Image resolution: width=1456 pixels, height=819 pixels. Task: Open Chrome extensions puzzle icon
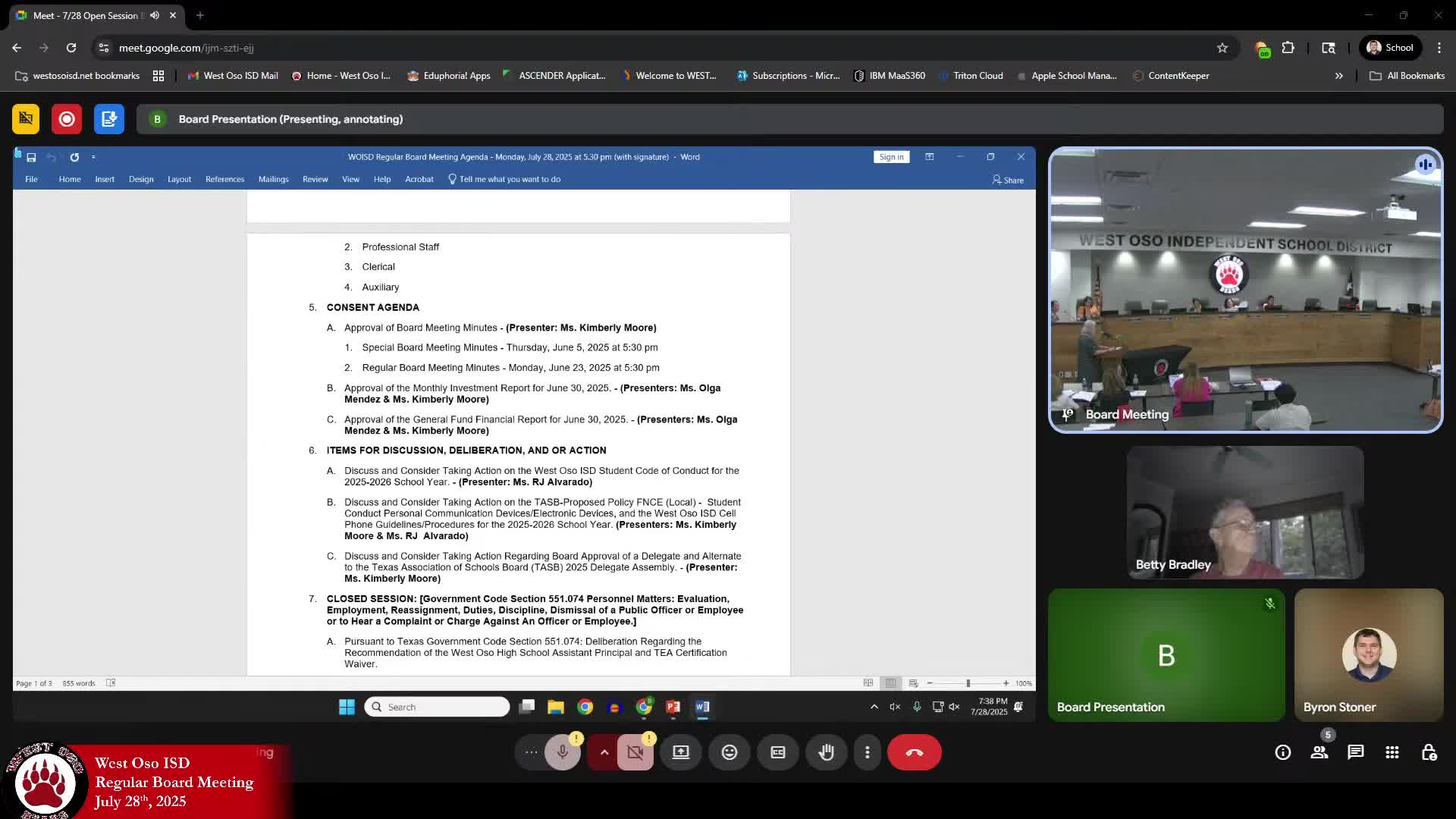click(1288, 48)
